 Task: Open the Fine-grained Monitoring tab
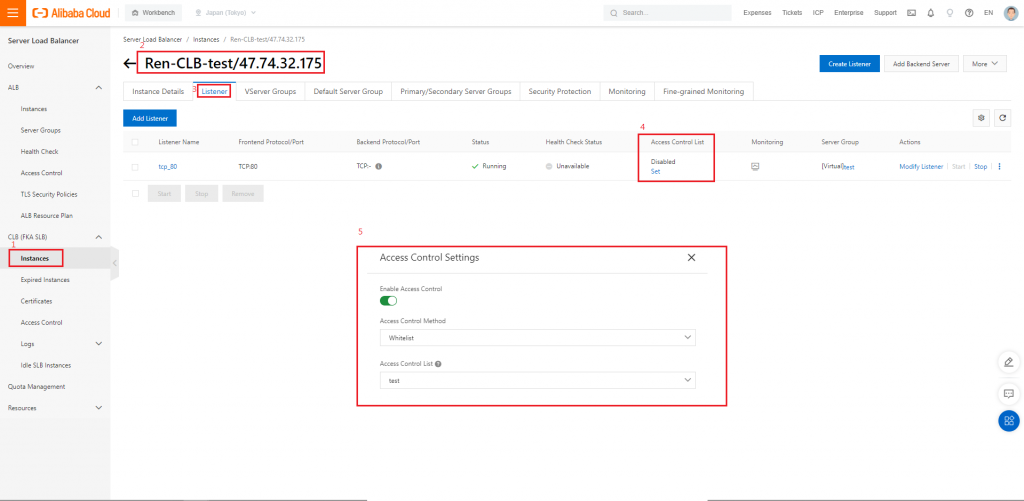pyautogui.click(x=703, y=91)
